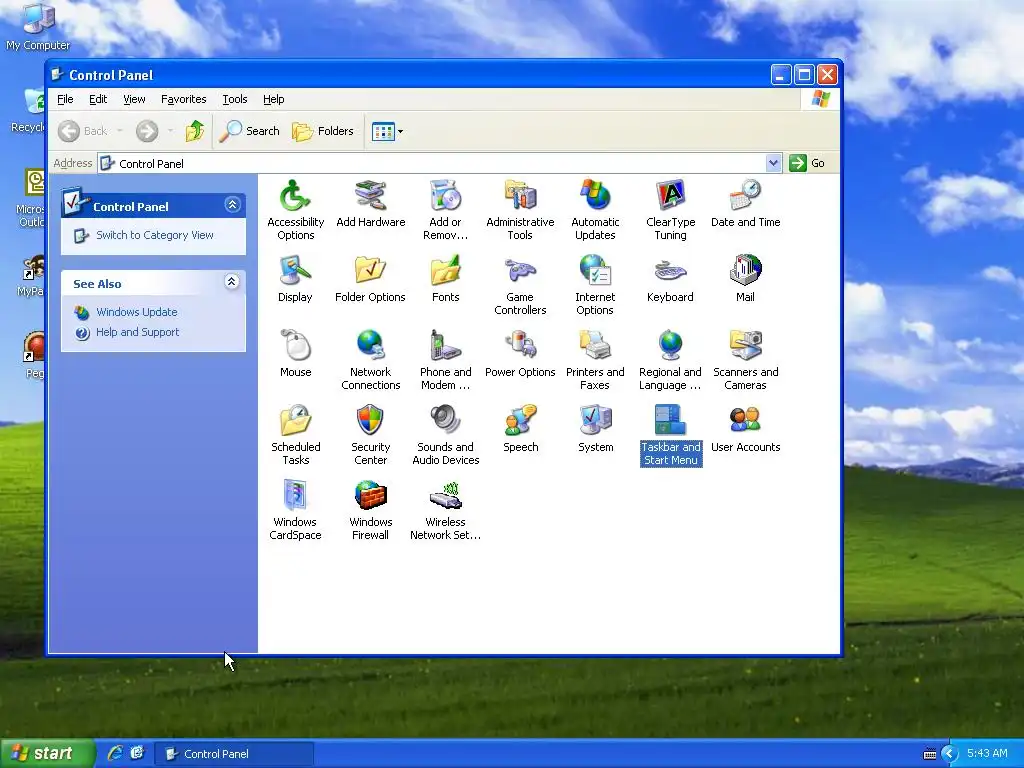Open the View menu

pos(134,99)
